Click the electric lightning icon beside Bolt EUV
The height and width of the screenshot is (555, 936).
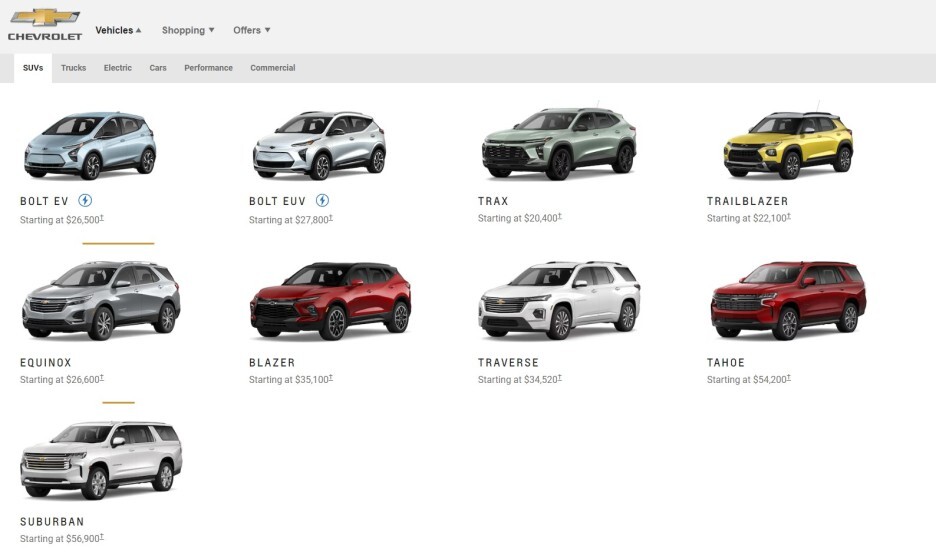click(322, 201)
